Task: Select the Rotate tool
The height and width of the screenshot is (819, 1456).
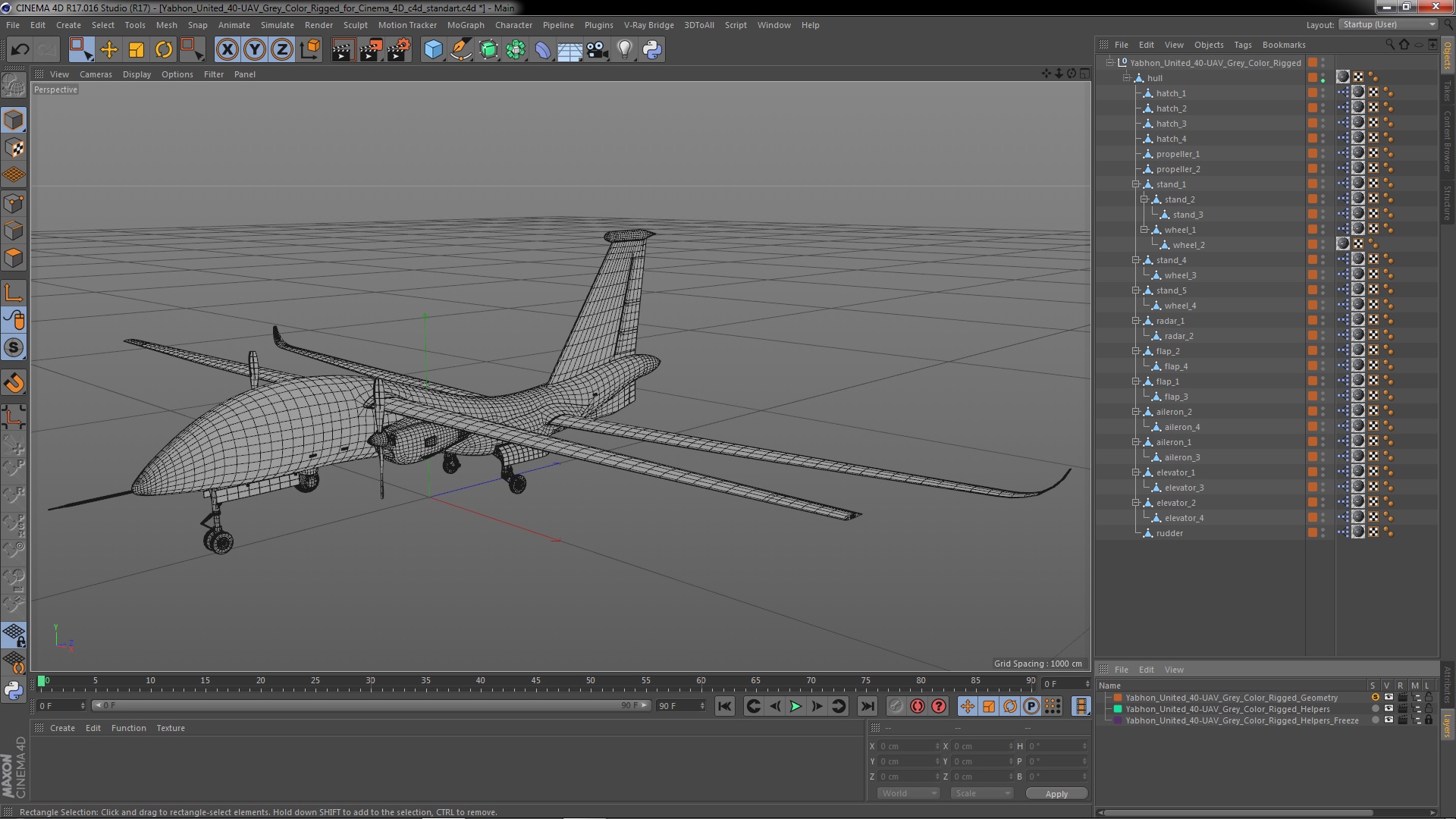Action: pyautogui.click(x=164, y=50)
